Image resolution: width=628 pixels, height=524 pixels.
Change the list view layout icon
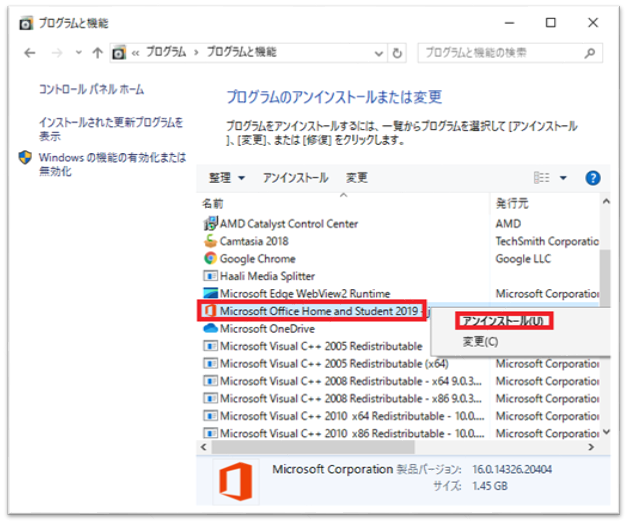541,177
